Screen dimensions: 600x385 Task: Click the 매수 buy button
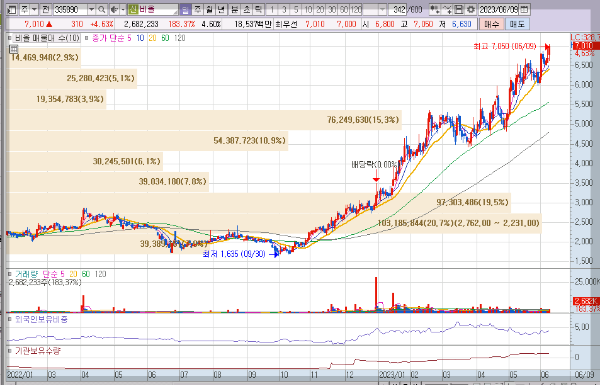[x=491, y=24]
